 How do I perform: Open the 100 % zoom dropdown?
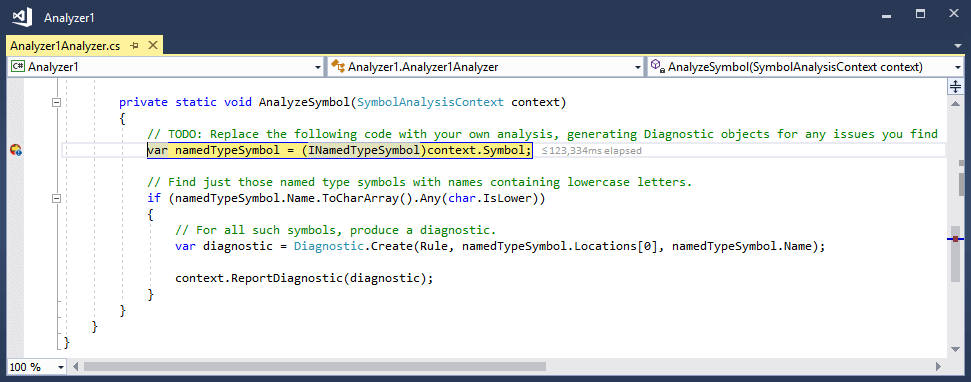[61, 367]
